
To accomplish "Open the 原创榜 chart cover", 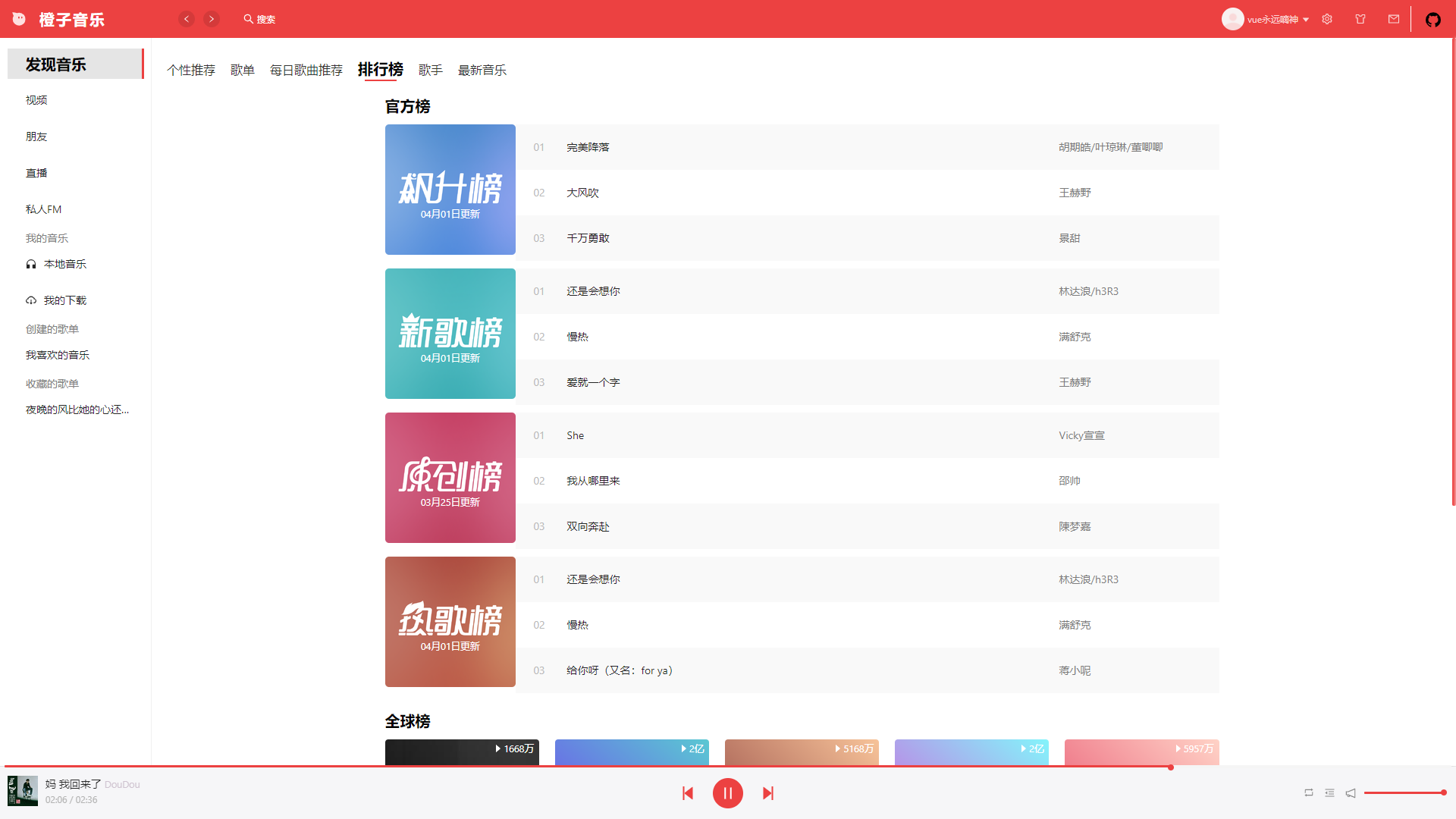I will [450, 478].
